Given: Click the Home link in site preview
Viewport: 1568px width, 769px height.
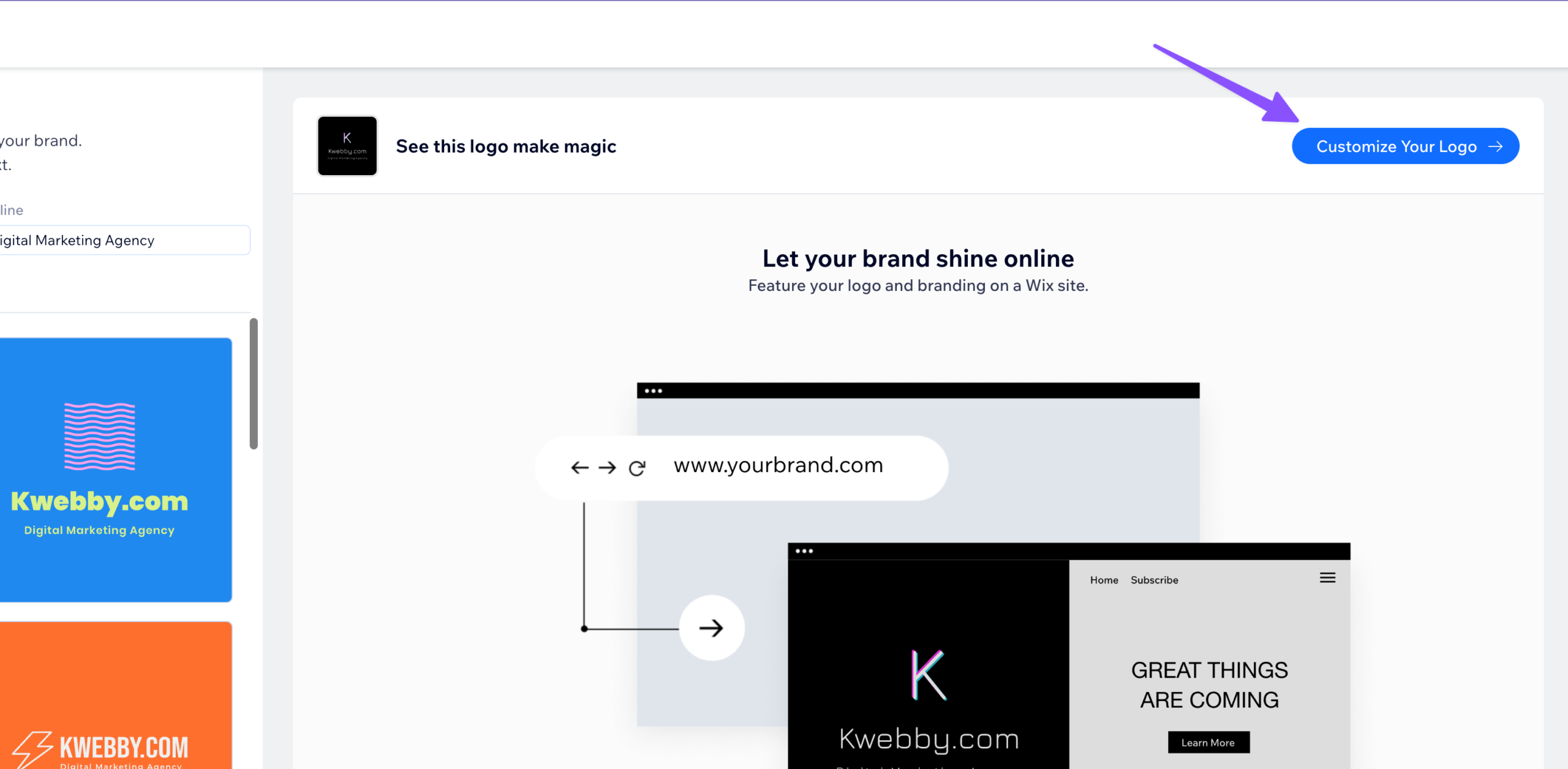Looking at the screenshot, I should 1104,580.
